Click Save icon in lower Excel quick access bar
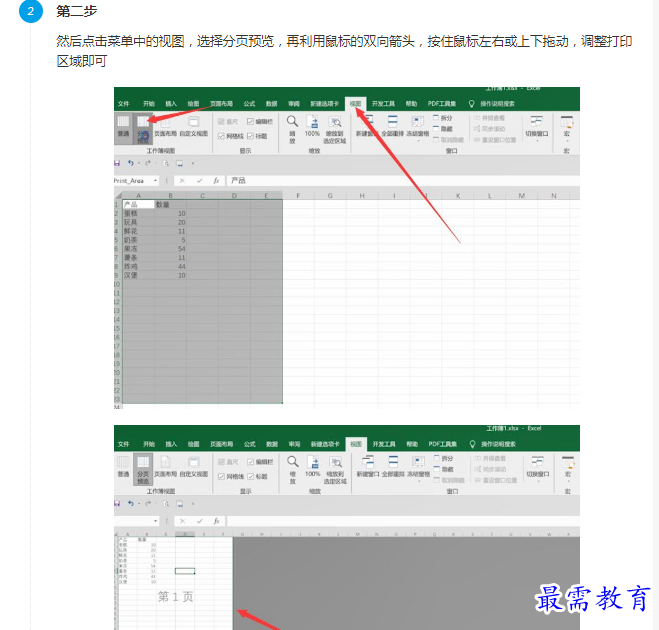 tap(117, 503)
